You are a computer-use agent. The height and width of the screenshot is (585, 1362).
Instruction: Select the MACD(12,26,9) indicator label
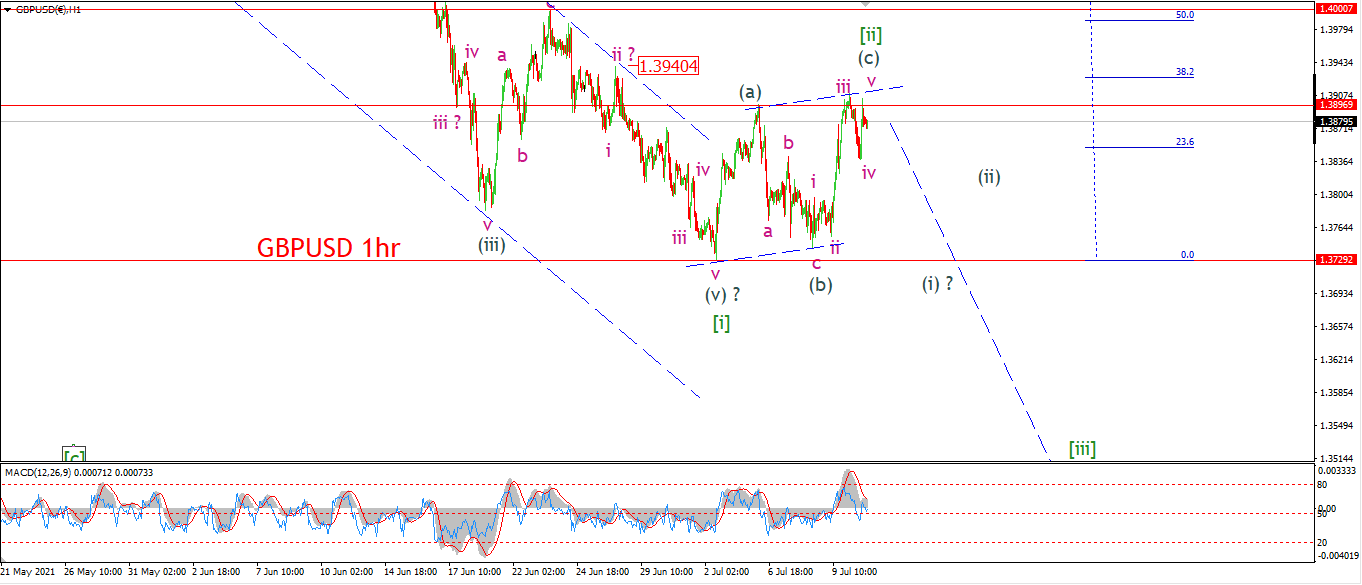point(38,472)
